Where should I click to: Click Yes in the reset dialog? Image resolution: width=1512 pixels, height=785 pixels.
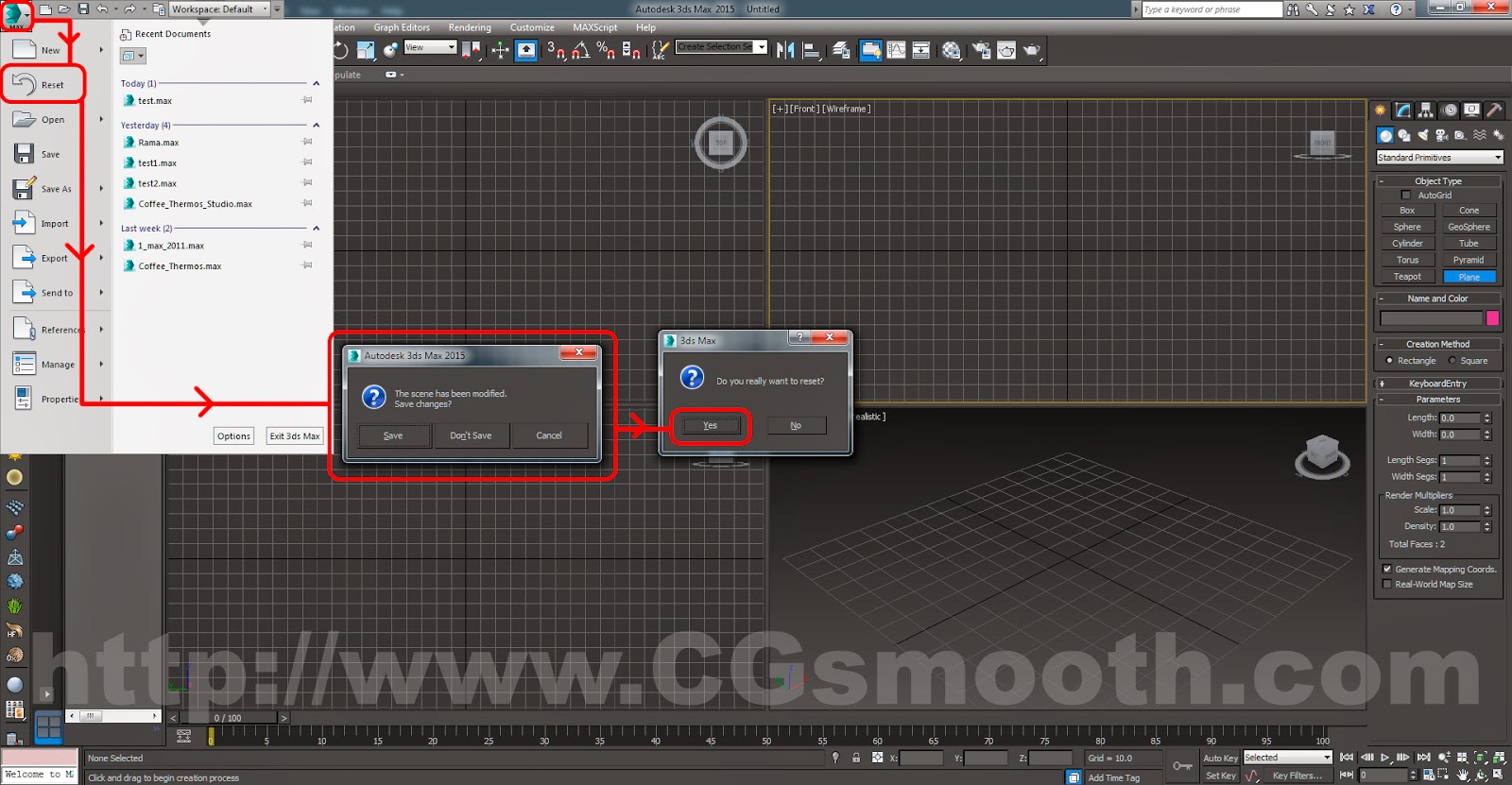(x=710, y=426)
